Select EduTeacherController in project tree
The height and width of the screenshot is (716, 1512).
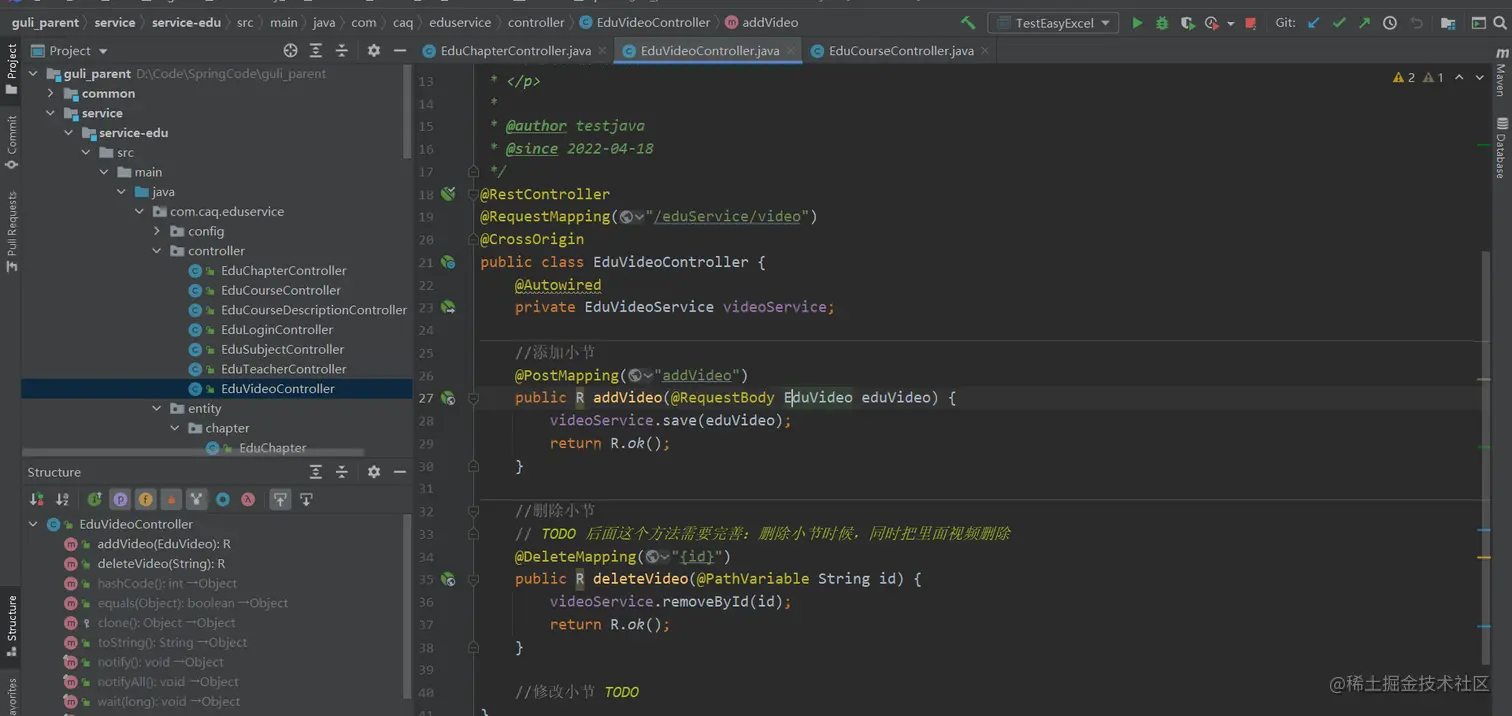284,369
